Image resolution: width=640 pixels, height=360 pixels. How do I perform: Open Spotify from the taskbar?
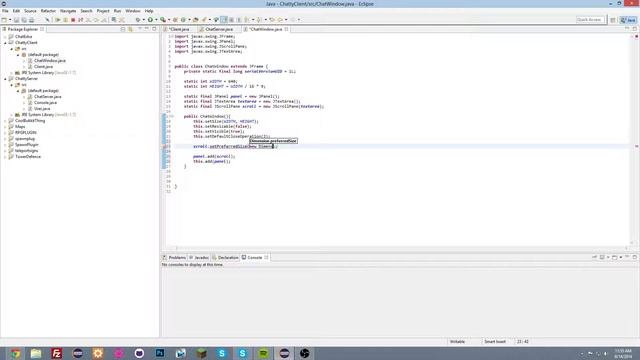click(263, 353)
